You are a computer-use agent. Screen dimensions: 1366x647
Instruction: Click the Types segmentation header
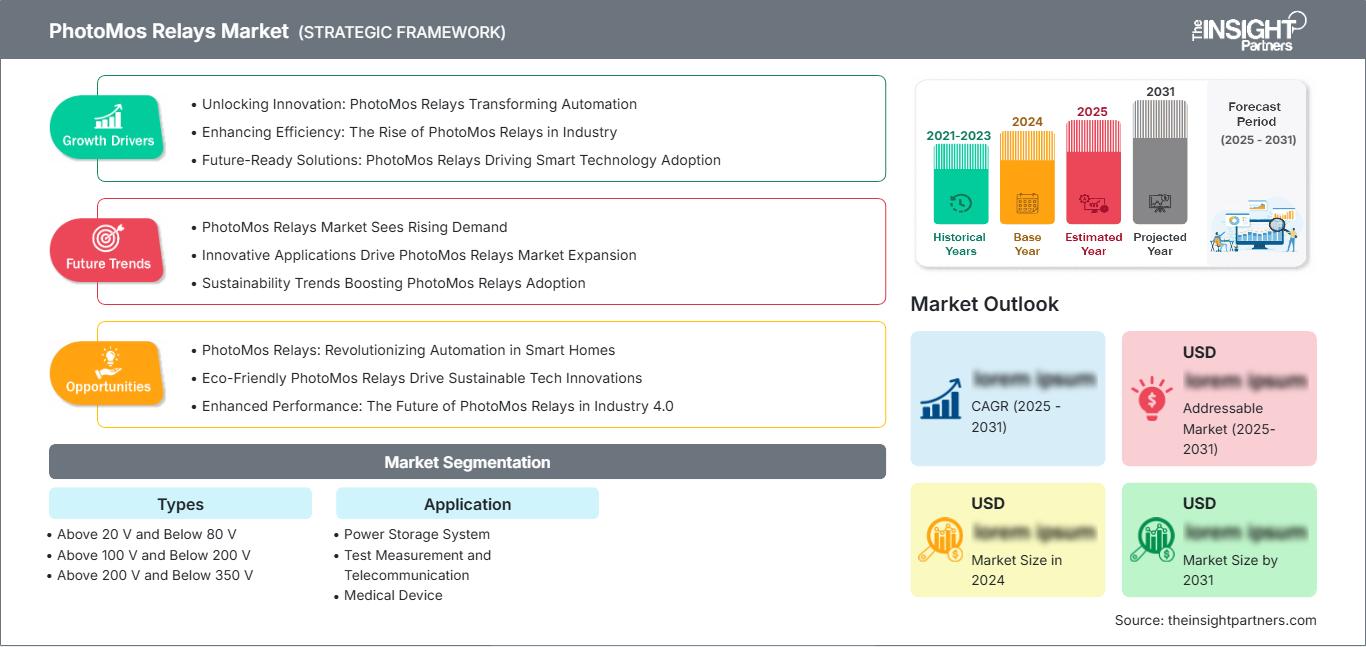click(x=180, y=504)
